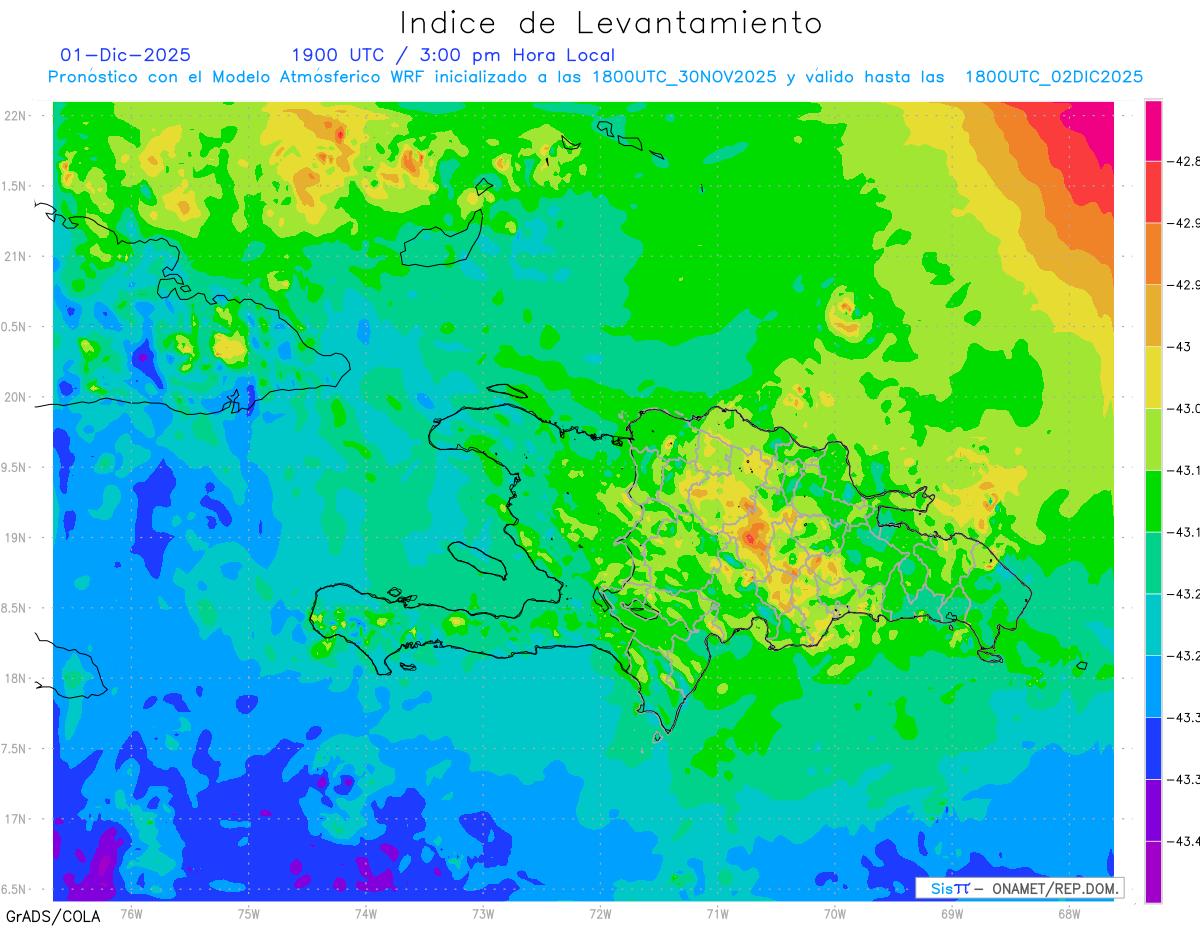Click the '18N' latitude axis label
The height and width of the screenshot is (927, 1200).
coord(16,678)
